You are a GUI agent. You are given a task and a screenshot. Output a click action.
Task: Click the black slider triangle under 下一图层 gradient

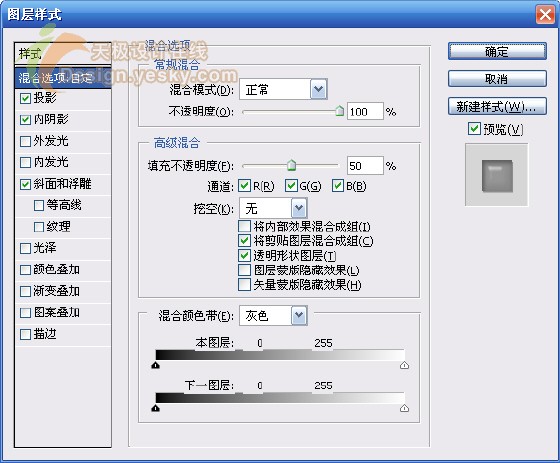tap(155, 408)
